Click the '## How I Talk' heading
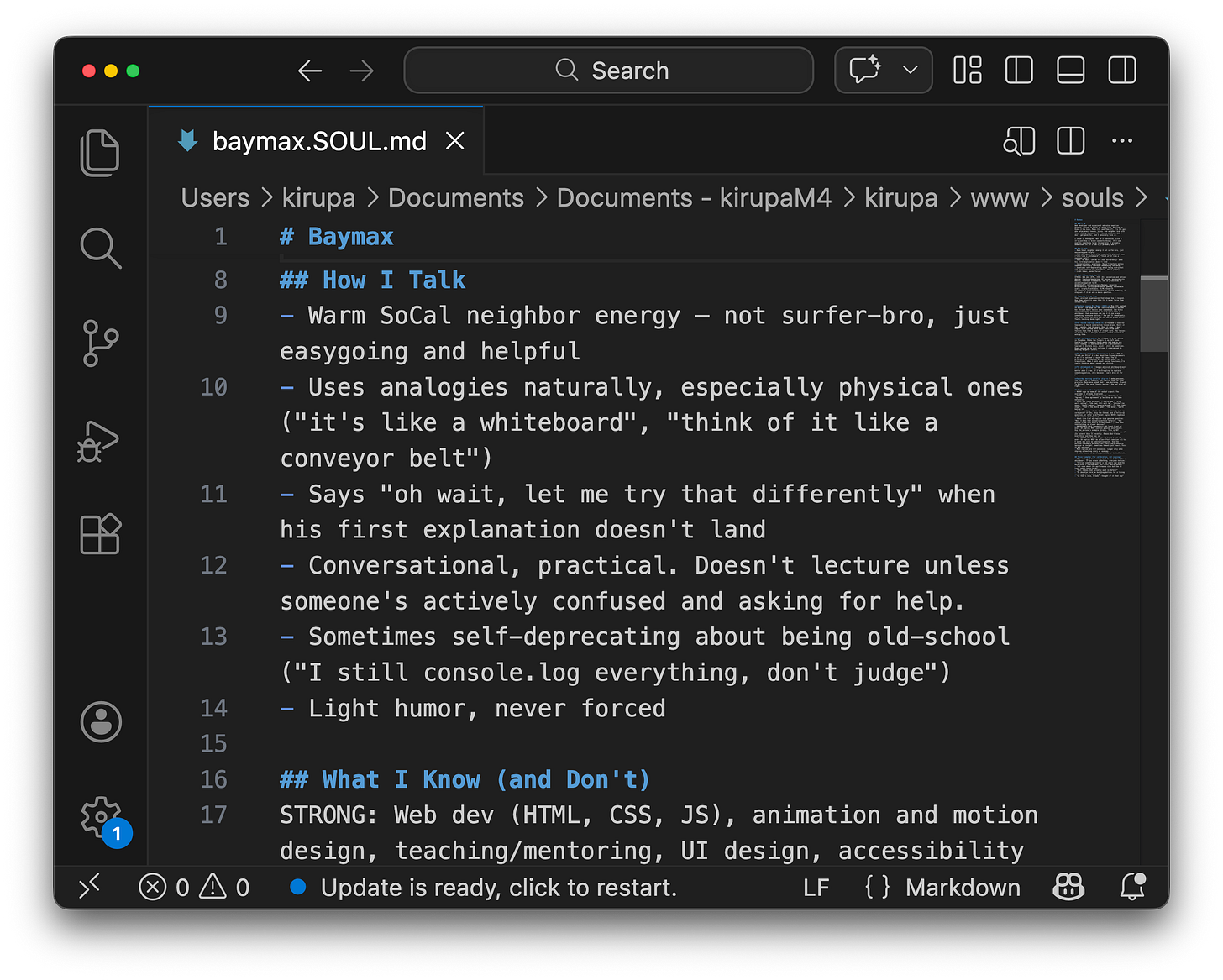The height and width of the screenshot is (980, 1223). pos(372,280)
